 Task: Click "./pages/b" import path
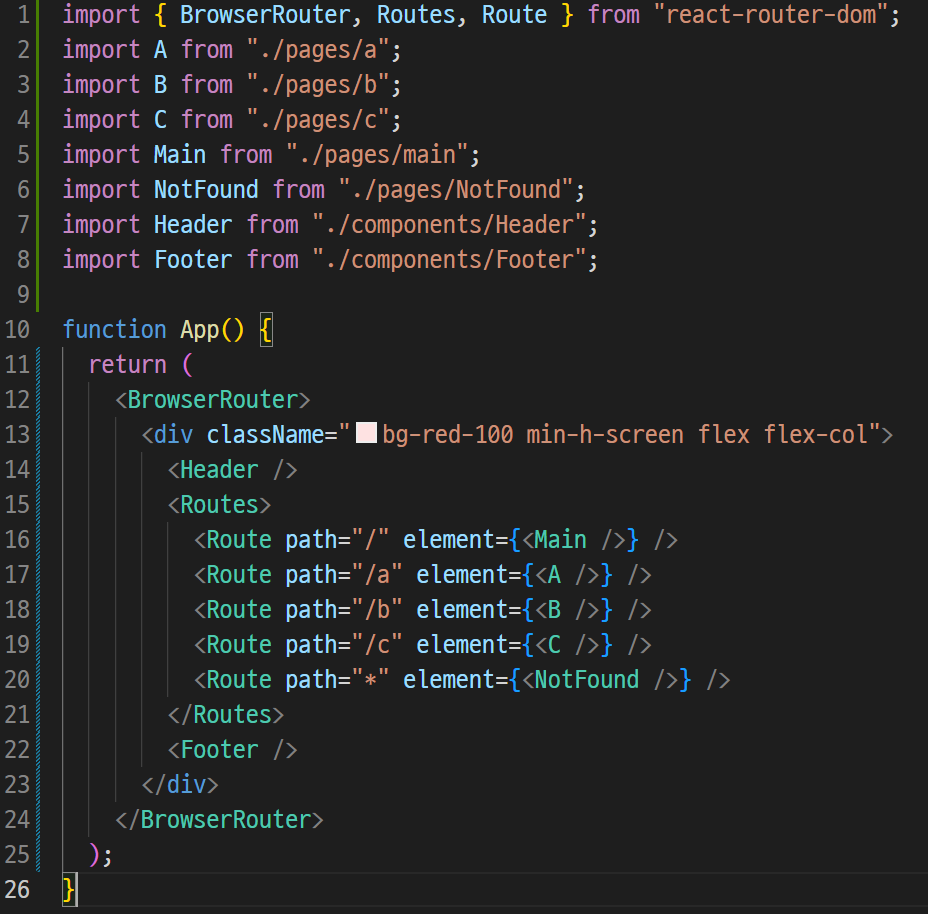tap(318, 85)
